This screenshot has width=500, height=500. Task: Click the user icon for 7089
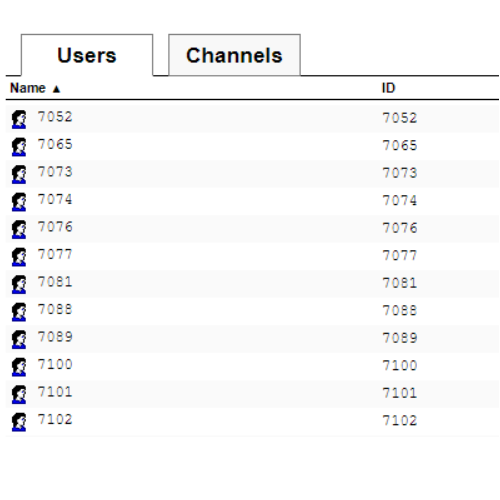(19, 339)
